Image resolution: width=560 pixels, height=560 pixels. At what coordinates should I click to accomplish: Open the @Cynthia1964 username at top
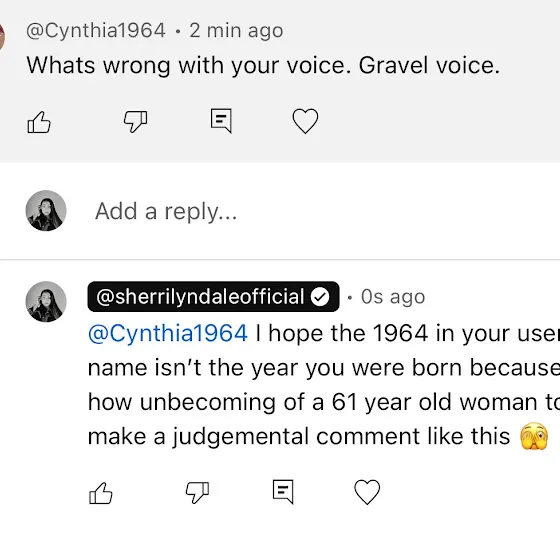click(96, 30)
